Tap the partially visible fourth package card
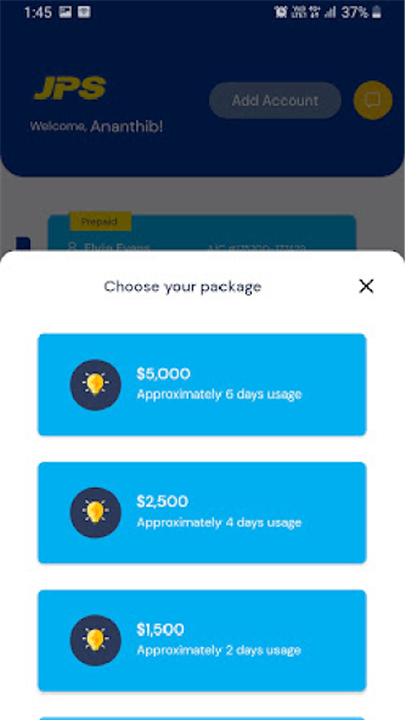Screen dimensions: 405x720 [202, 718]
